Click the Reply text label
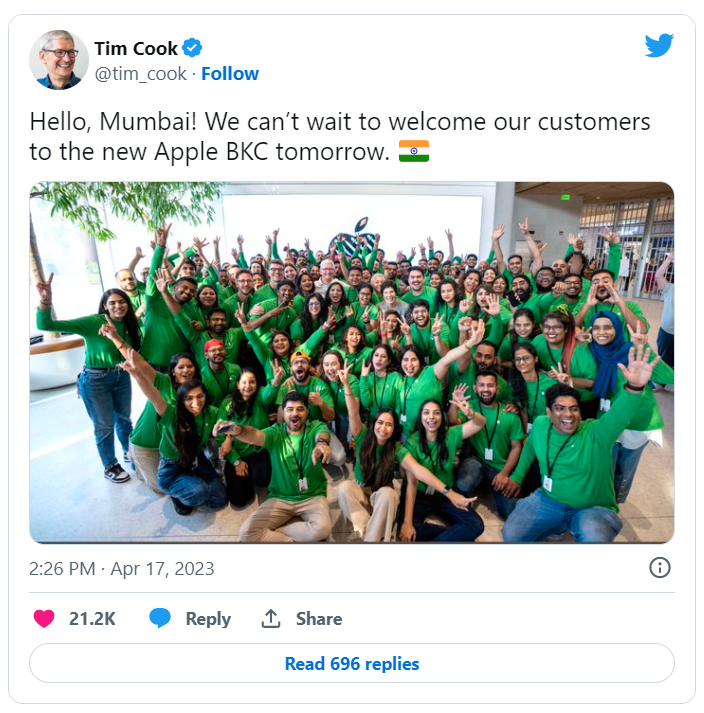 pos(208,619)
